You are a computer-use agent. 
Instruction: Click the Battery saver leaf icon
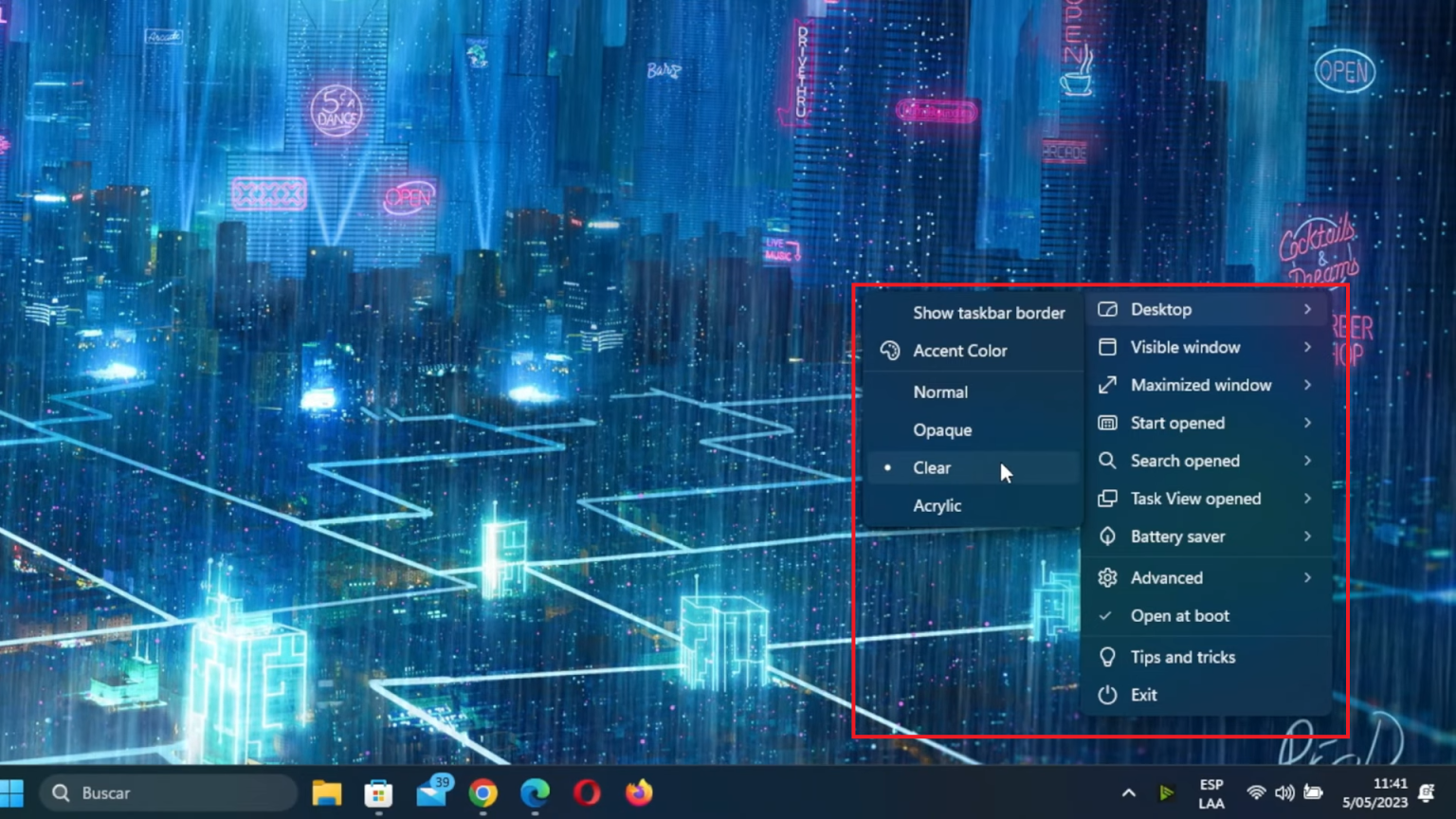click(x=1106, y=537)
